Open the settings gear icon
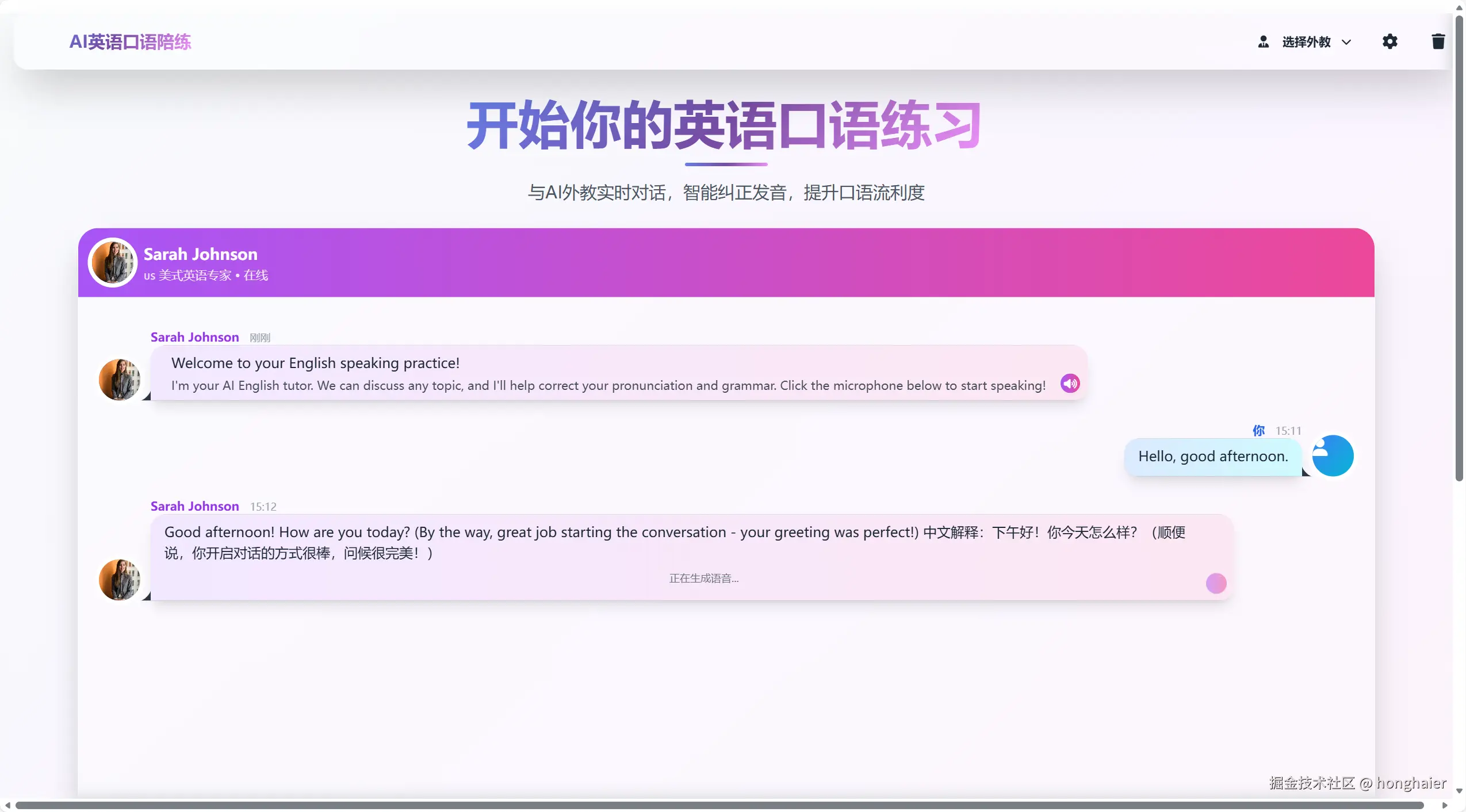 tap(1390, 41)
